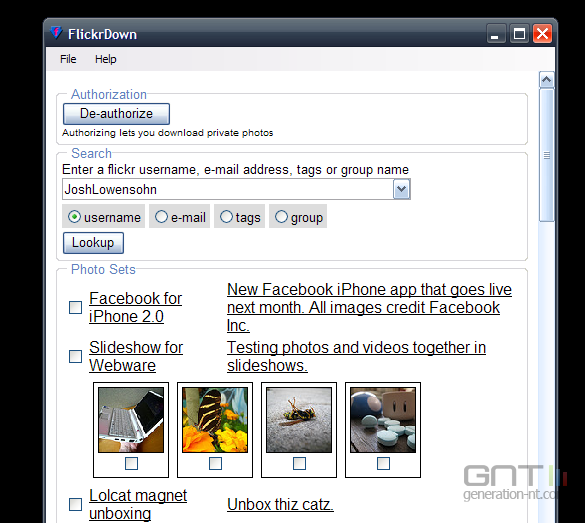Open the Help menu

tap(106, 59)
